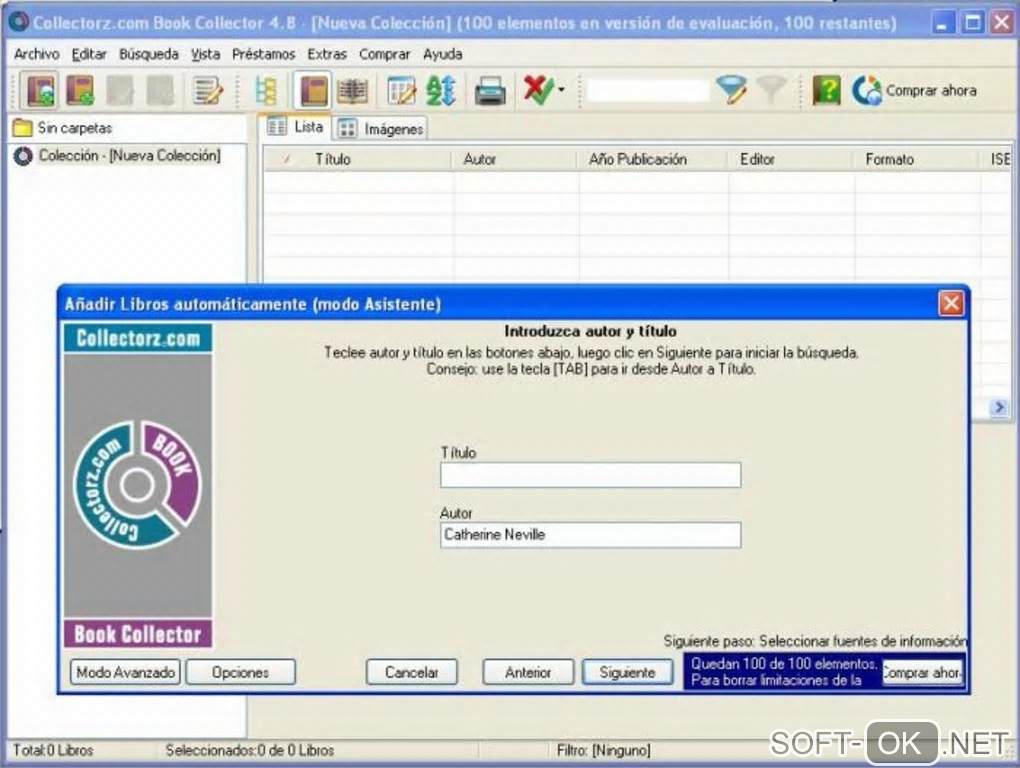Screen dimensions: 1020x768
Task: Click the Opciones button
Action: point(241,672)
